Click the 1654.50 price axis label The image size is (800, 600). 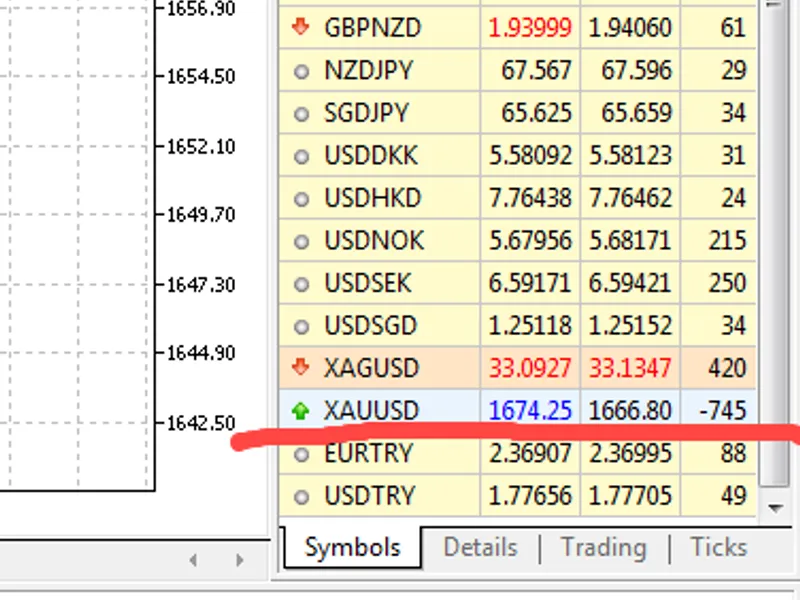[x=201, y=77]
